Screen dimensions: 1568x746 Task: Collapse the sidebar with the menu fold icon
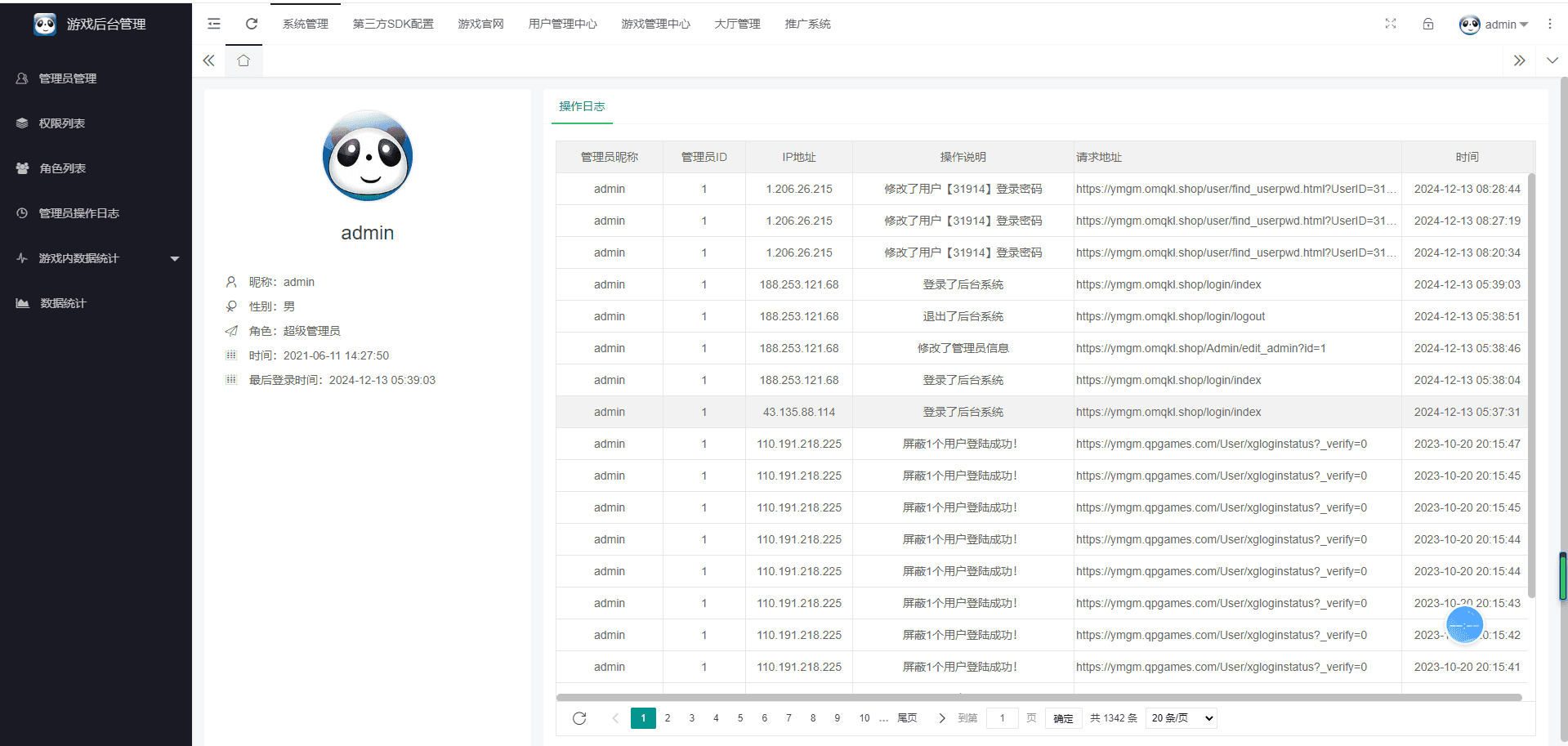[214, 24]
